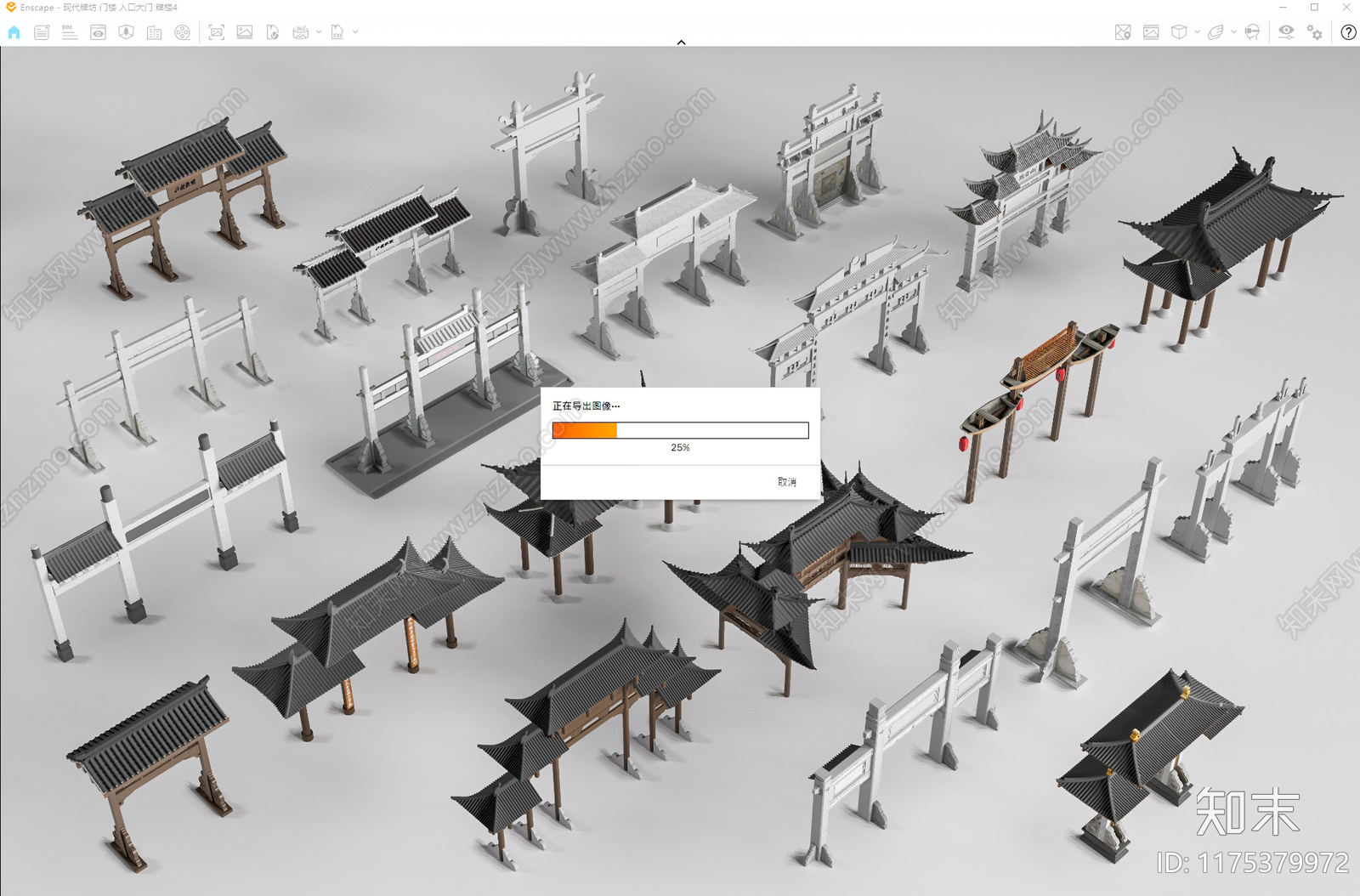The image size is (1360, 896).
Task: Expand the cube projection dropdown arrow
Action: (1197, 32)
